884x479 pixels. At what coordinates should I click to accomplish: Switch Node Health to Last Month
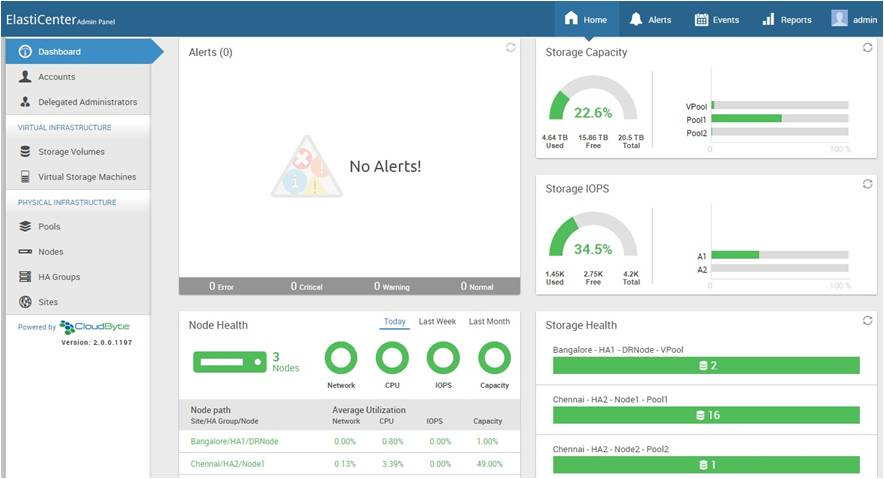(x=489, y=322)
